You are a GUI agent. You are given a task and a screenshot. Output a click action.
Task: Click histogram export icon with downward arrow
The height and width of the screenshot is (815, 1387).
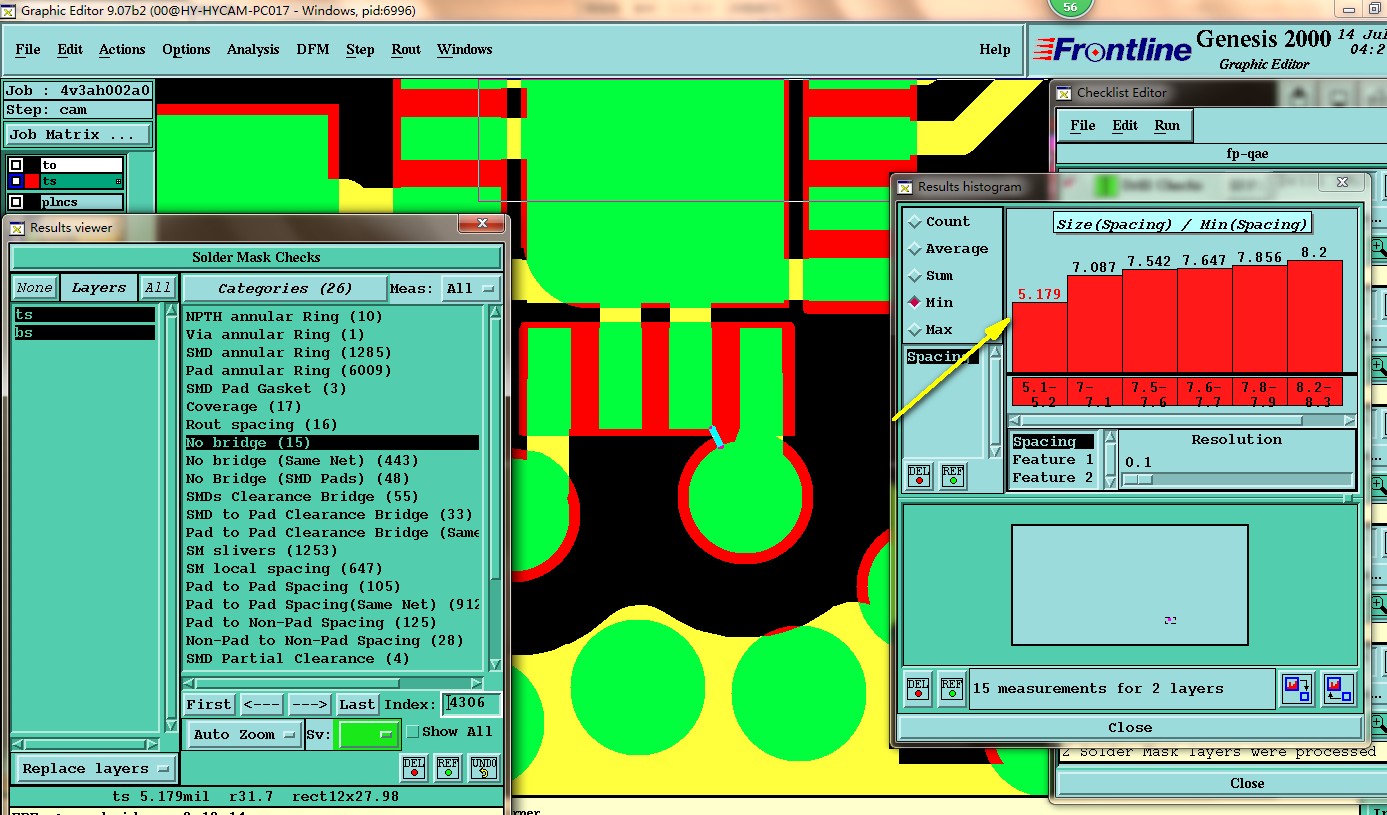pos(1298,688)
